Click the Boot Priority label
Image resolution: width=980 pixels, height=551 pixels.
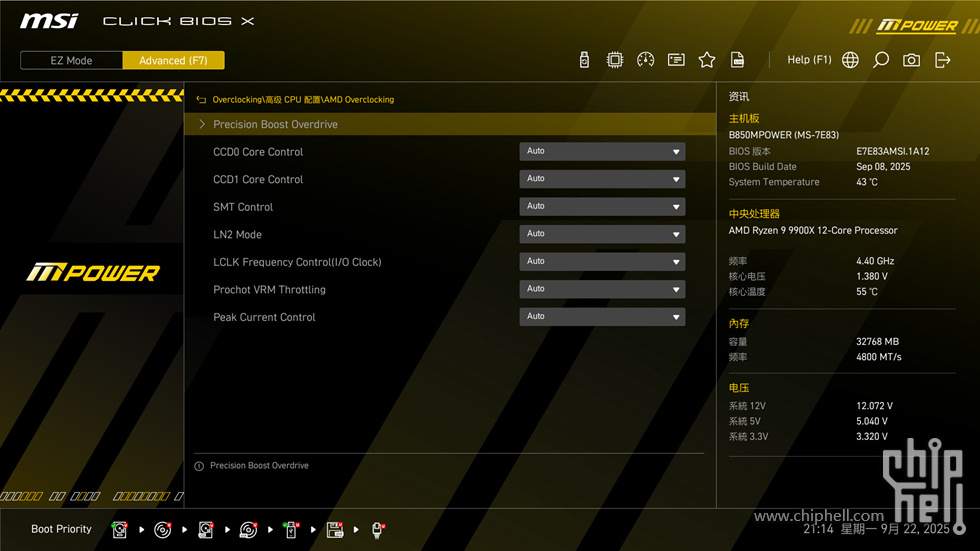tap(61, 529)
